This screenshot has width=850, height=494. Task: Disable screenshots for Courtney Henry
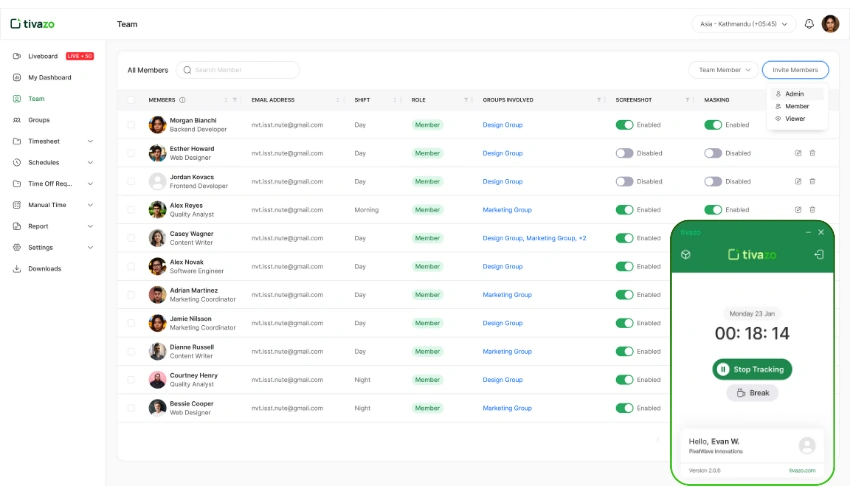[x=624, y=380]
